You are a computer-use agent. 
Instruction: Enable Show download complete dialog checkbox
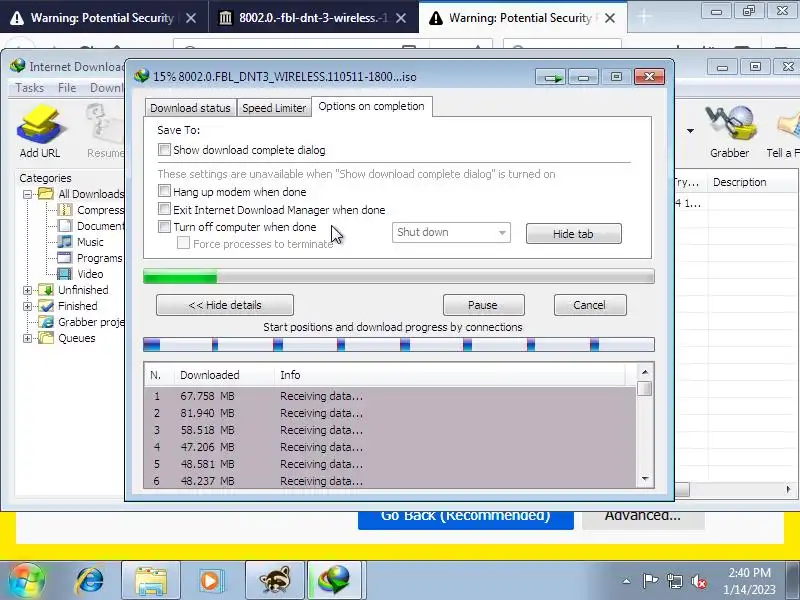(x=164, y=149)
